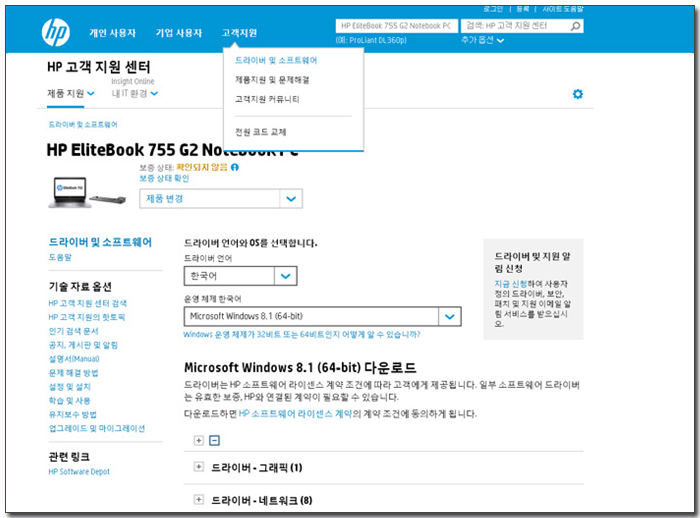This screenshot has height=518, width=700.
Task: Open HP Software Depot link
Action: 79,472
